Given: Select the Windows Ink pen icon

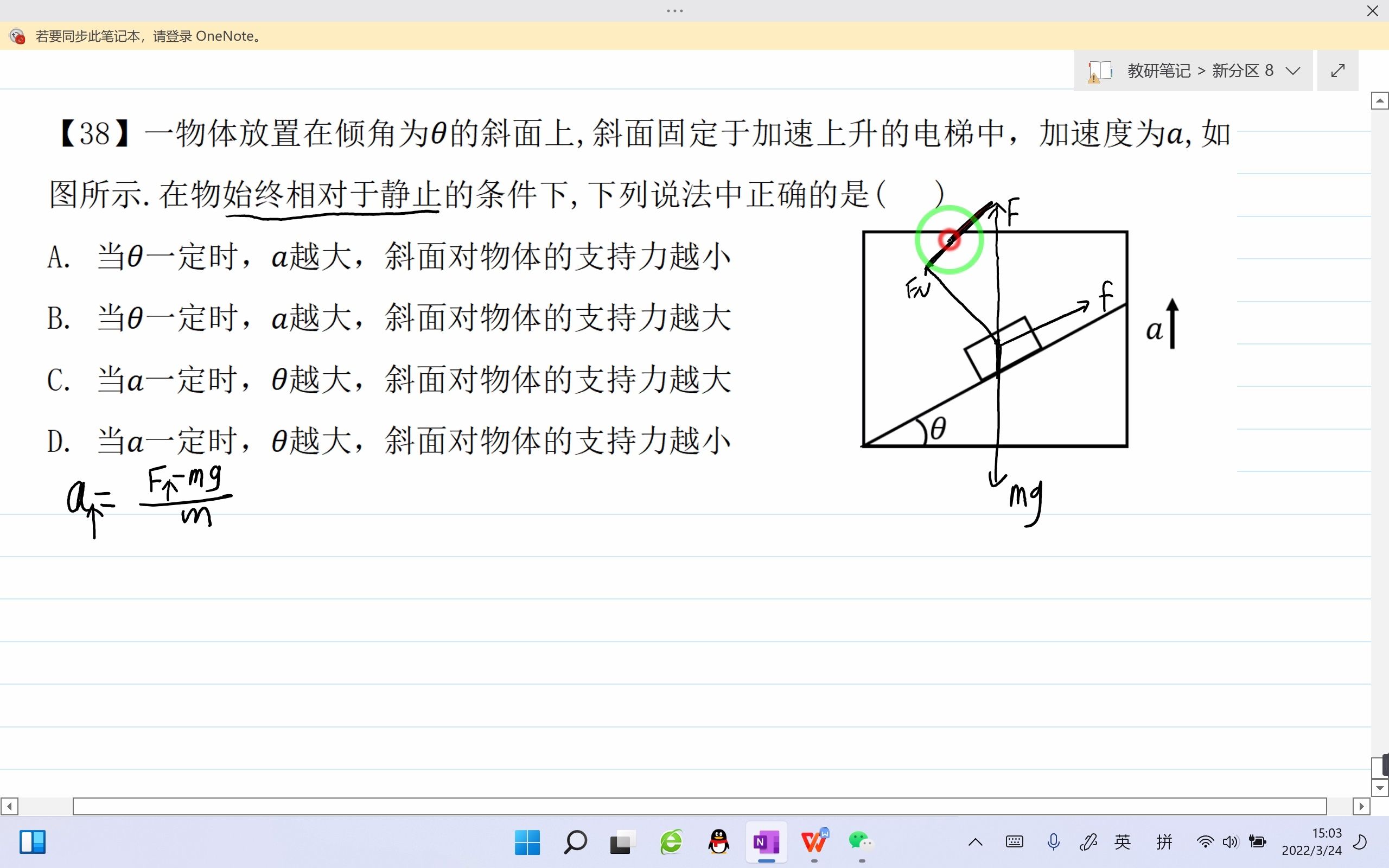Looking at the screenshot, I should [1089, 841].
